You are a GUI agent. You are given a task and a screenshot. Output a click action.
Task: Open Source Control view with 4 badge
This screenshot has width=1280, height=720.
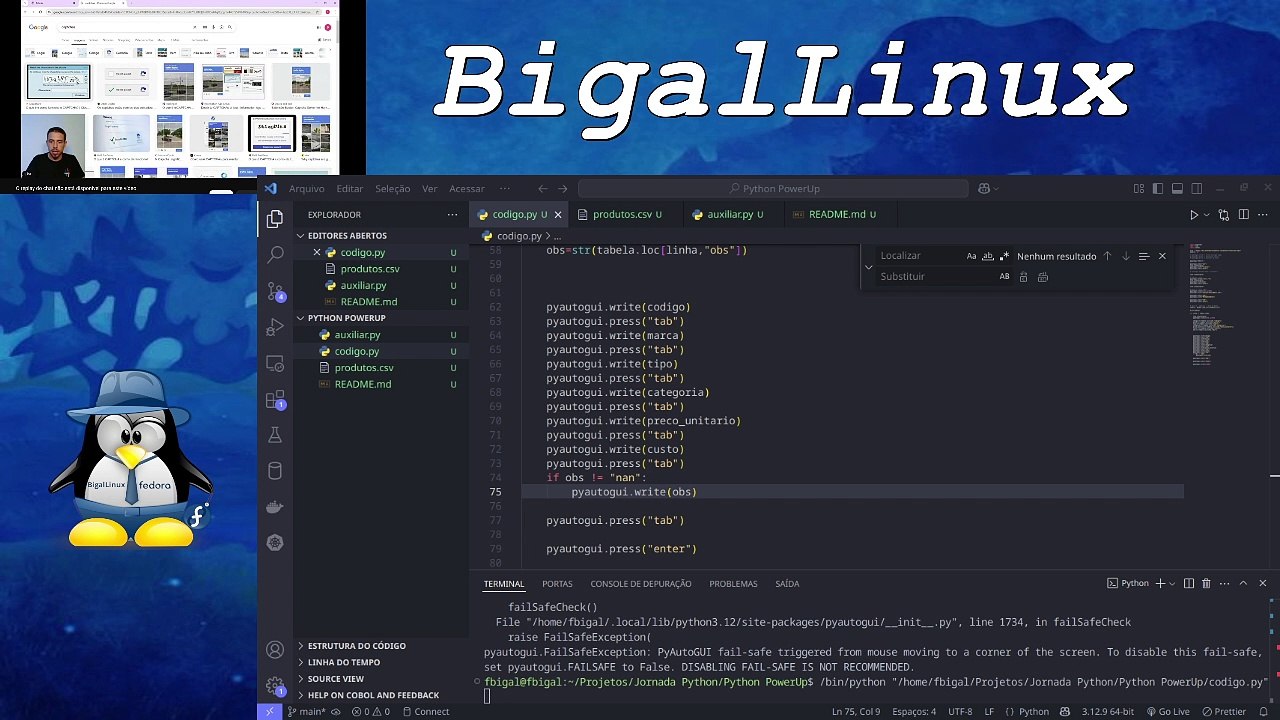(x=275, y=291)
